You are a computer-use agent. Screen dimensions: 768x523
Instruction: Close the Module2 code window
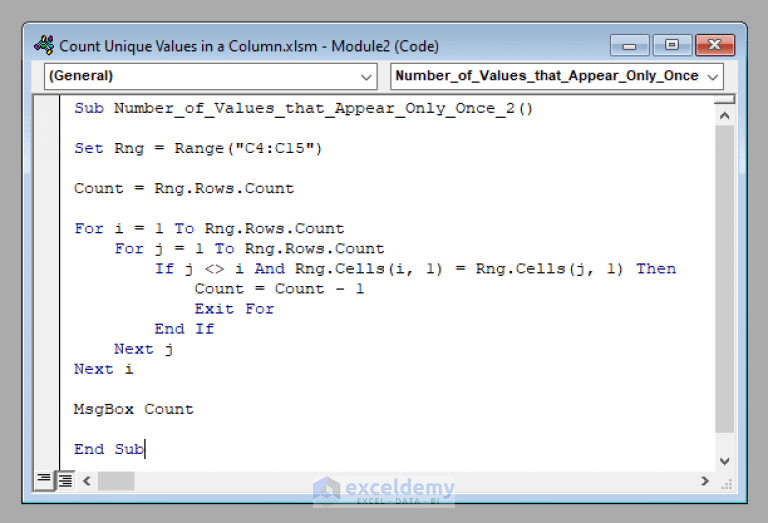pos(715,46)
